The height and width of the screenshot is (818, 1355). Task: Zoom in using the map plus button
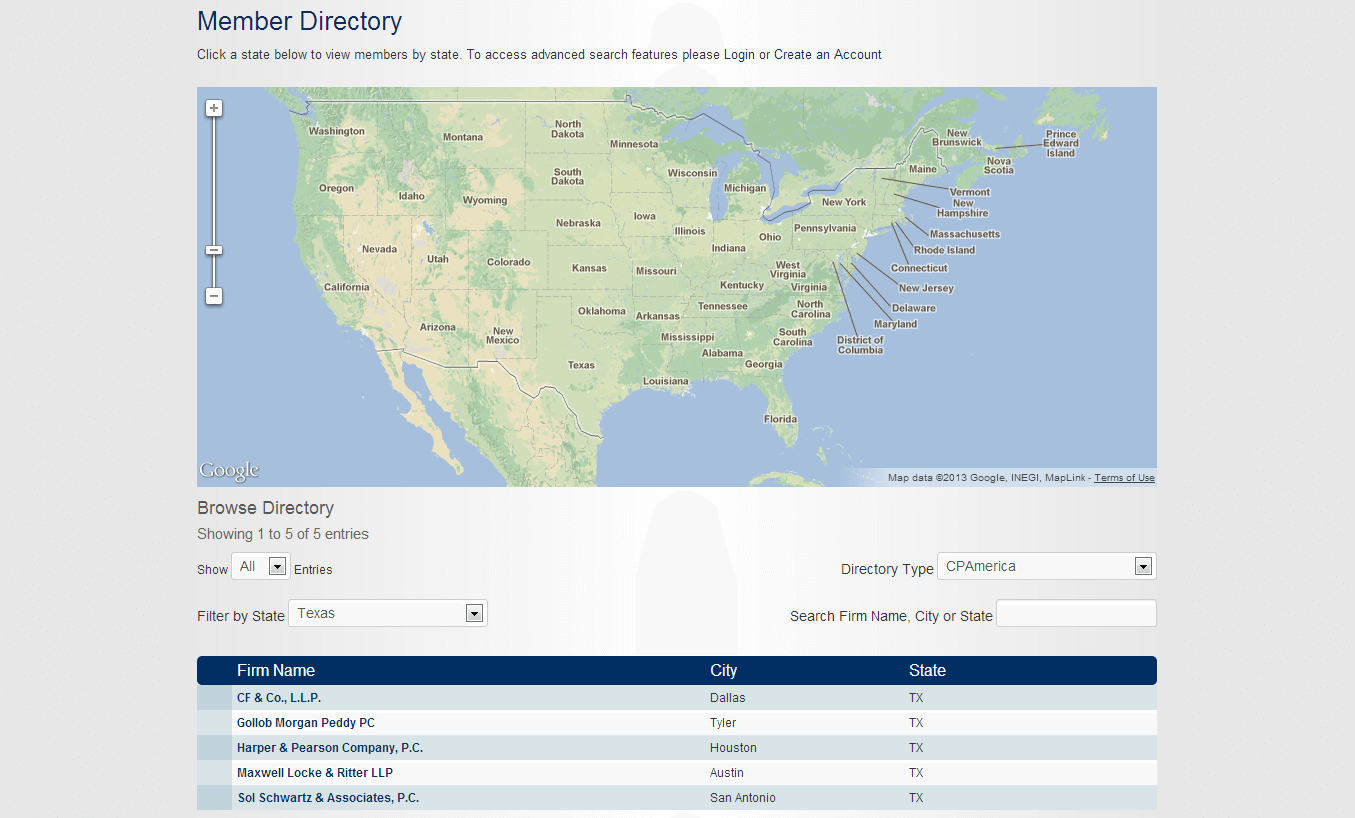[214, 107]
